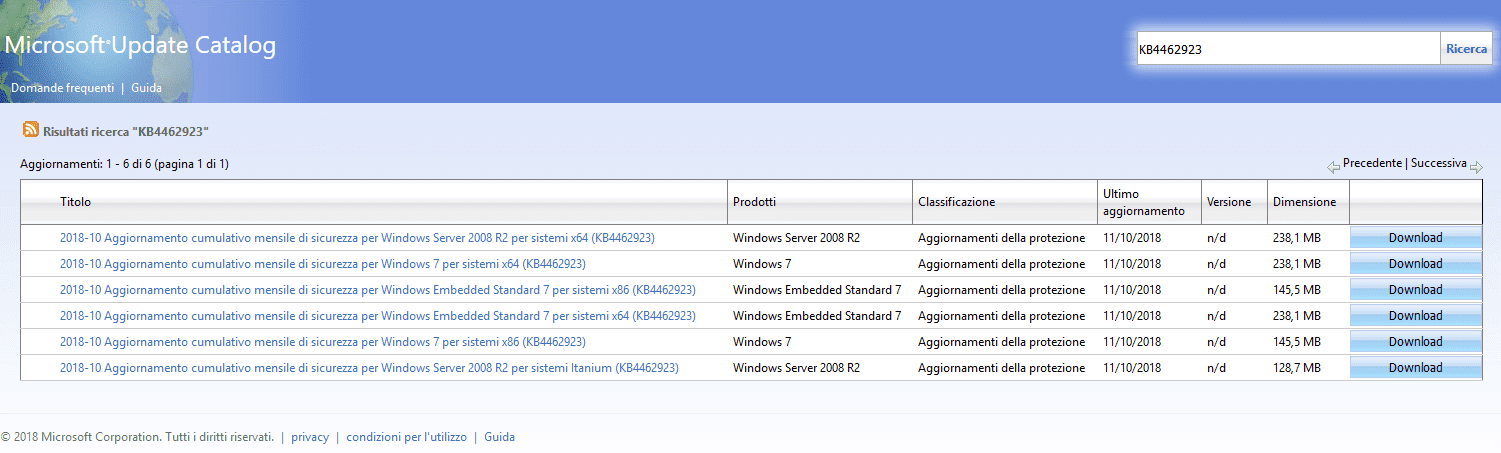The image size is (1501, 453).
Task: Sort by Classificazione column header
Action: pyautogui.click(x=956, y=202)
